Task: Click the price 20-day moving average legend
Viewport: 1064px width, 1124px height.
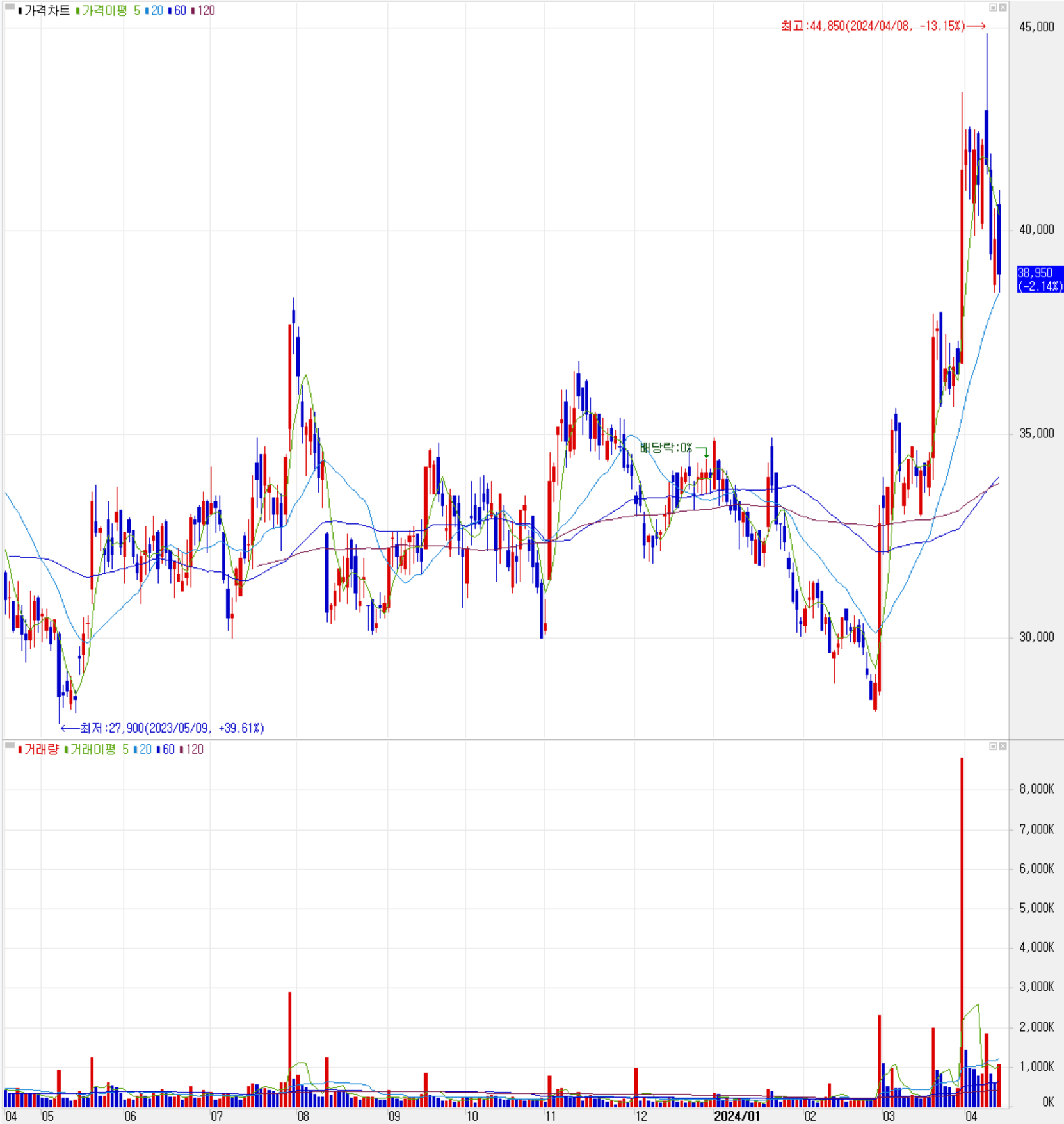Action: (154, 11)
